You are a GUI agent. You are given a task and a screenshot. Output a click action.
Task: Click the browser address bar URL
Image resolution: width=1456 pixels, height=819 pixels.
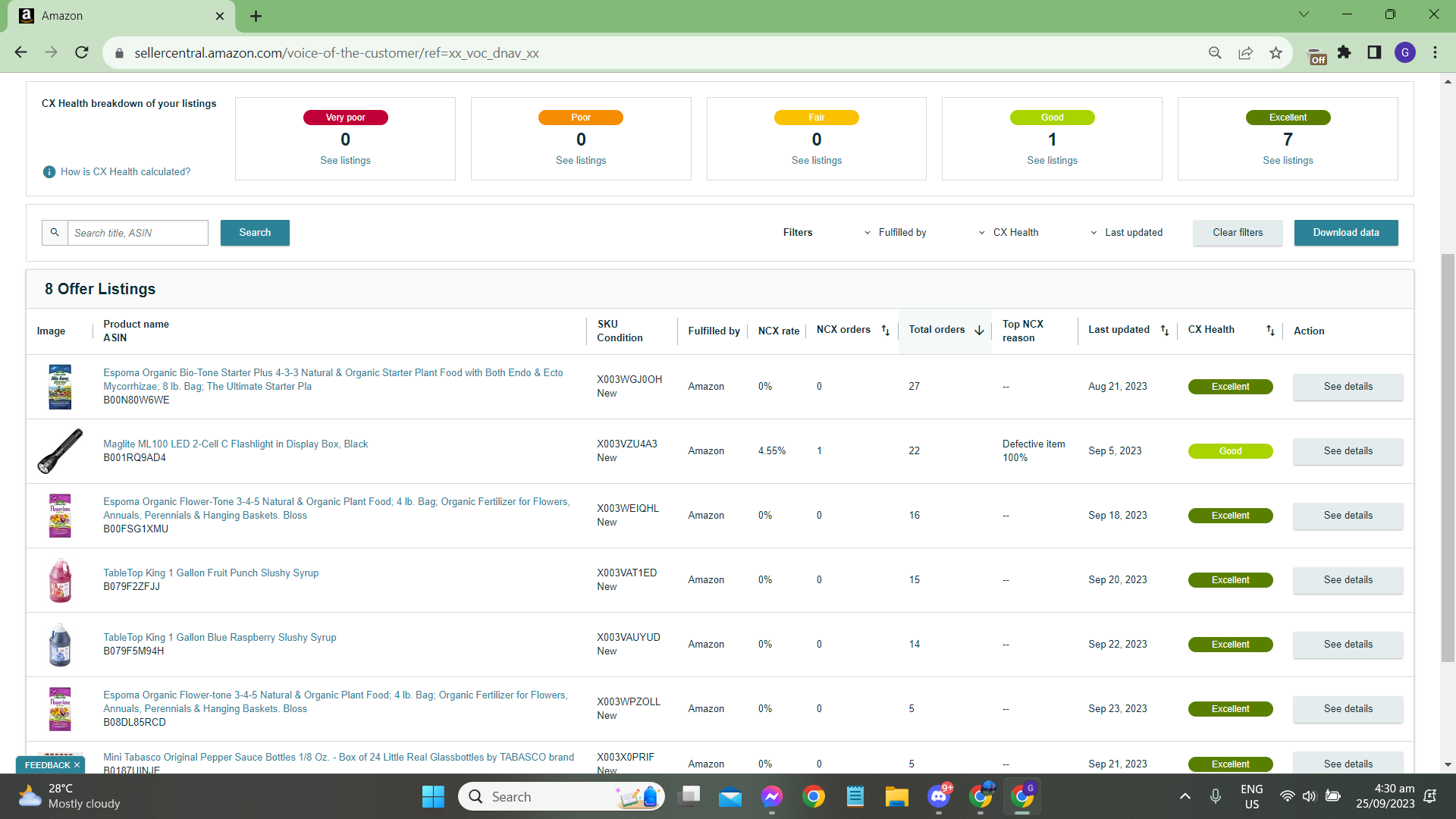pyautogui.click(x=337, y=53)
